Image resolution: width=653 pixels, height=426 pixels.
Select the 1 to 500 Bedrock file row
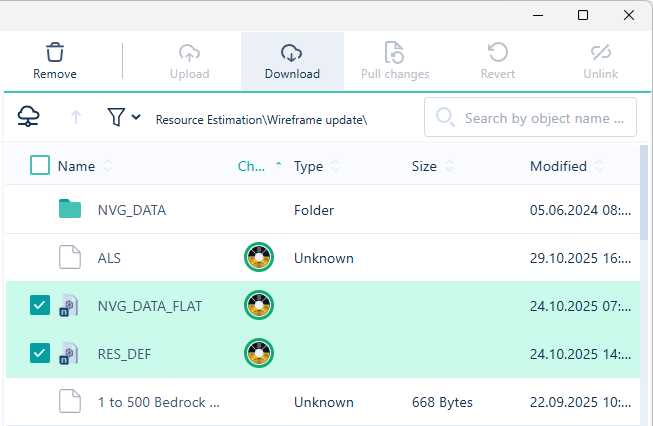pyautogui.click(x=158, y=402)
